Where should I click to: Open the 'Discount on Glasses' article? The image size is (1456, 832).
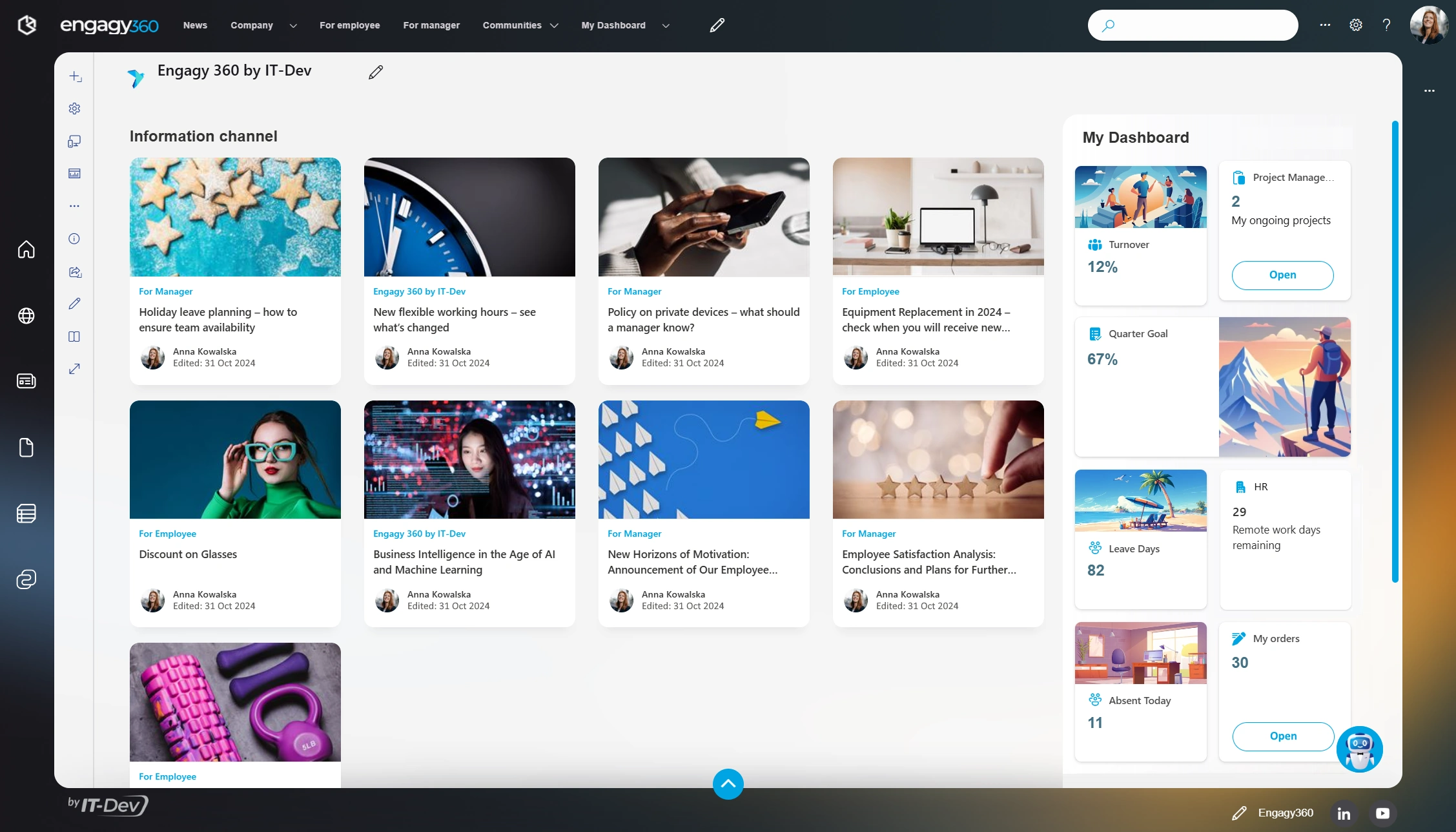click(188, 554)
